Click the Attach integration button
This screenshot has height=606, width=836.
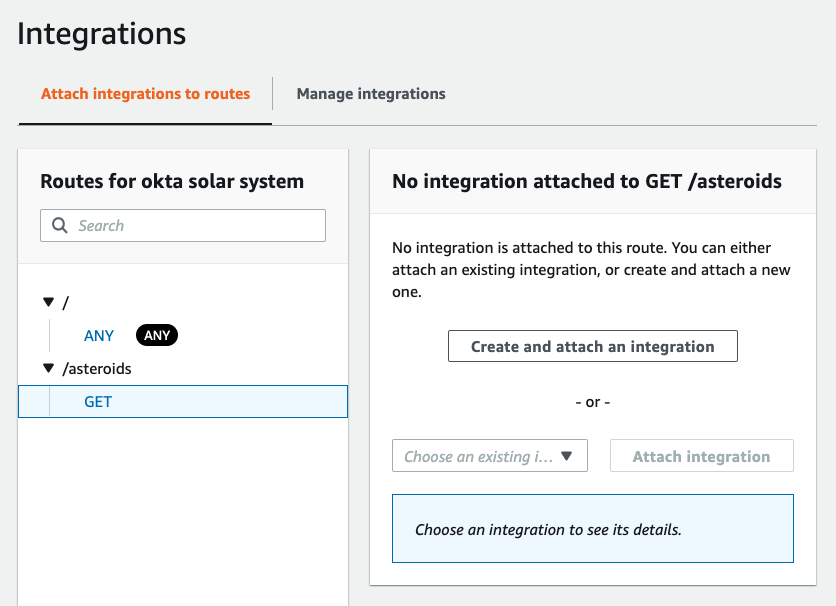coord(702,456)
